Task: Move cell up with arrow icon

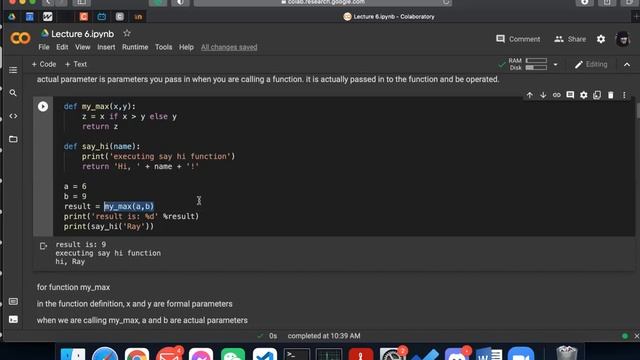Action: (x=529, y=95)
